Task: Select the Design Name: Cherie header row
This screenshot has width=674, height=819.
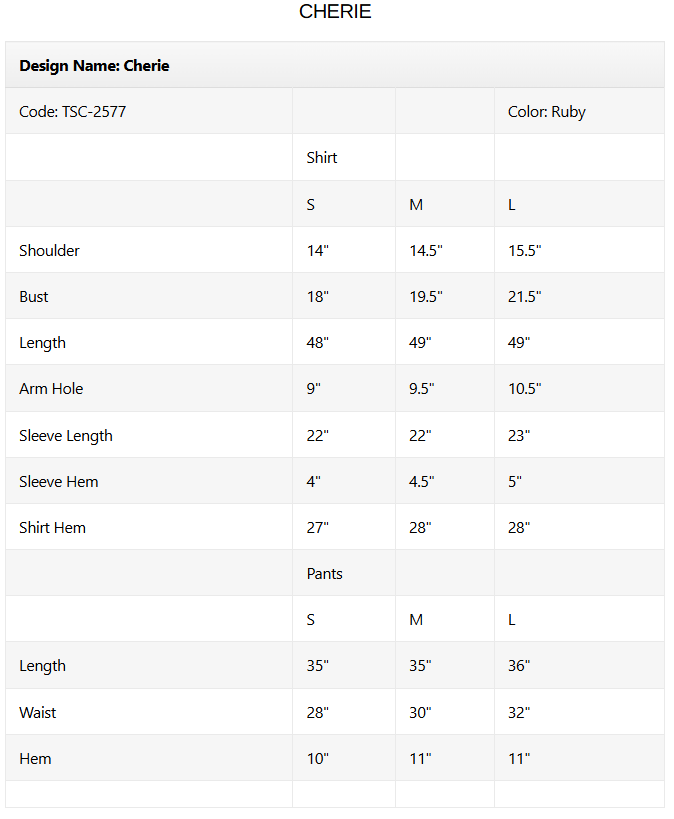Action: tap(94, 66)
